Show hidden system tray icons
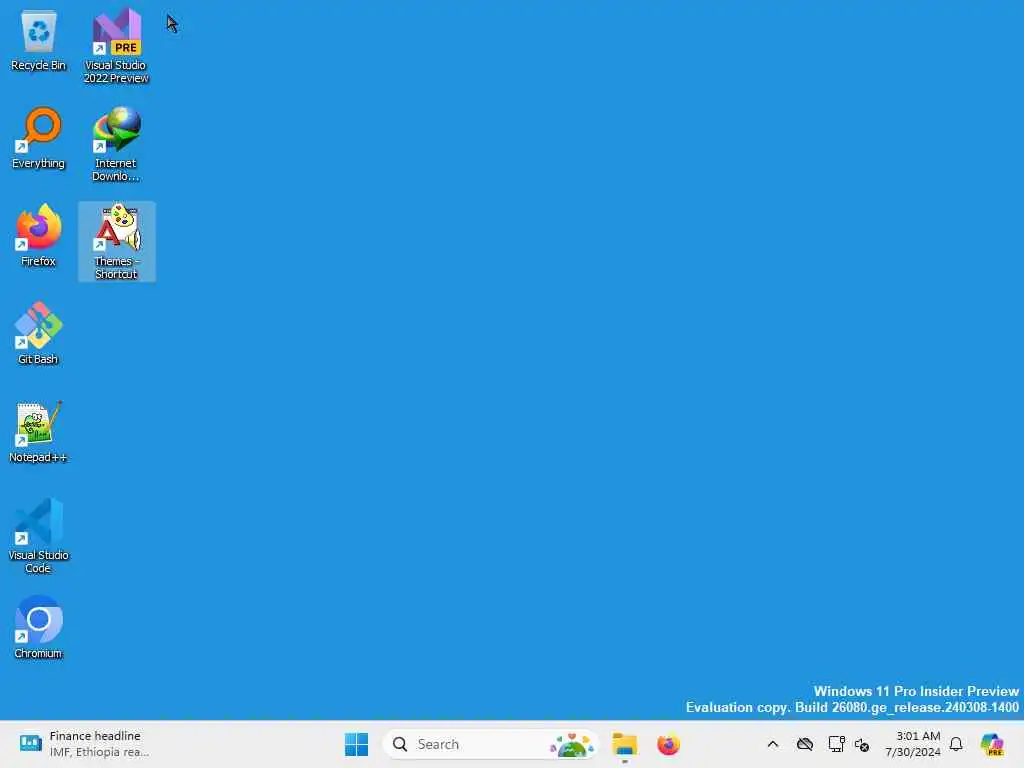The image size is (1024, 768). coord(773,744)
